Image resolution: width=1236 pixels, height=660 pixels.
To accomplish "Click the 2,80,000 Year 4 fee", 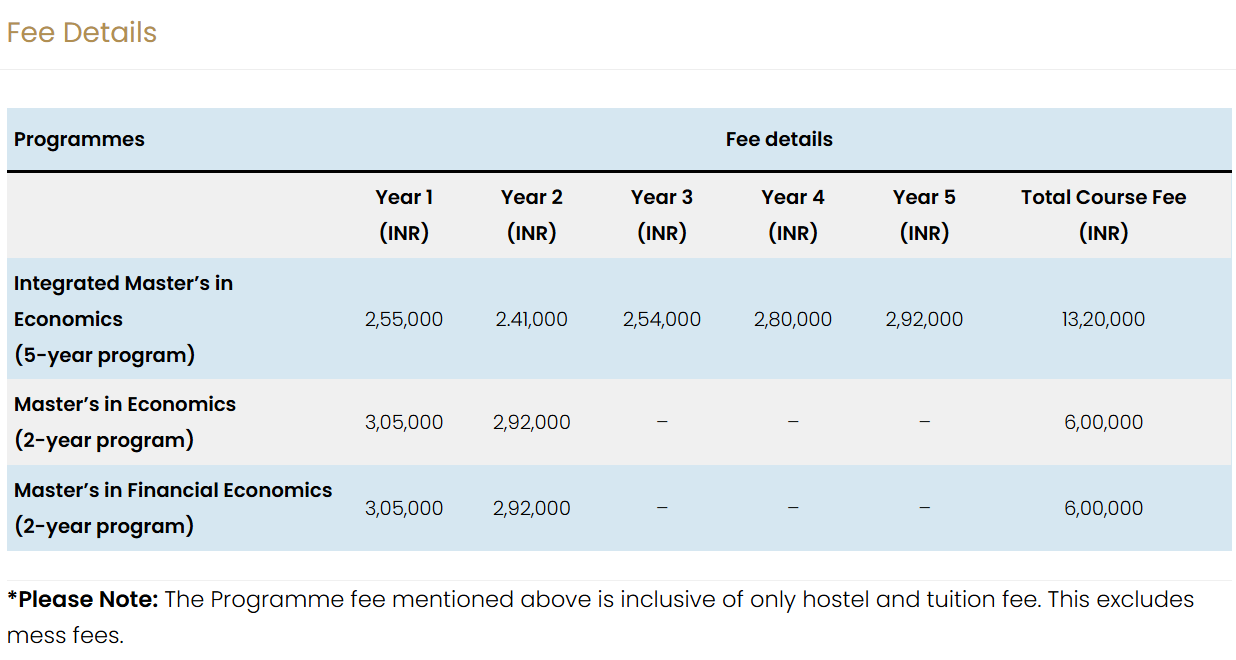I will (793, 320).
